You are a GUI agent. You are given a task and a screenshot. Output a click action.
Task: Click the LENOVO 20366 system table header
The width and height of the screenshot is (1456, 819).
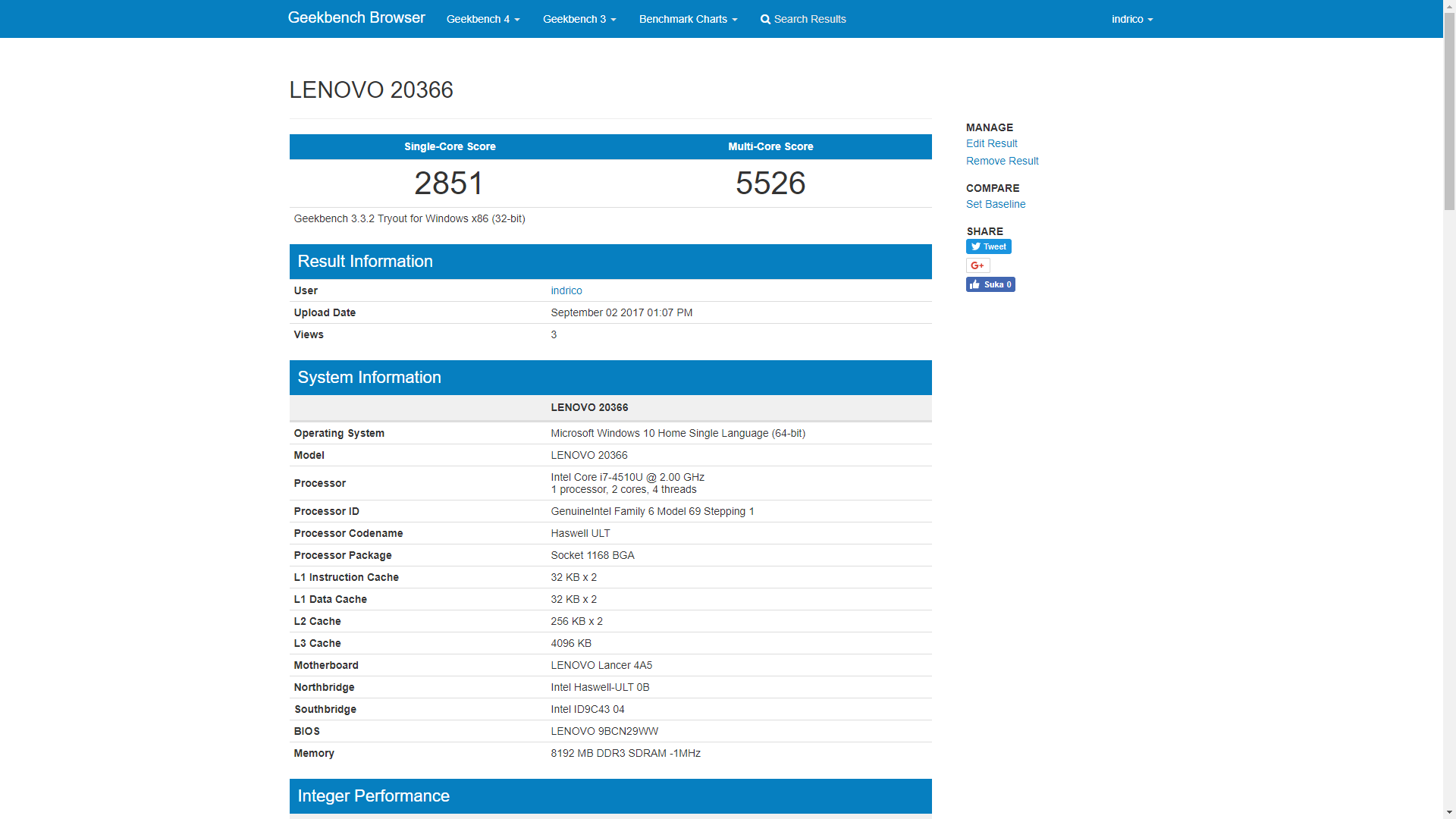point(589,407)
